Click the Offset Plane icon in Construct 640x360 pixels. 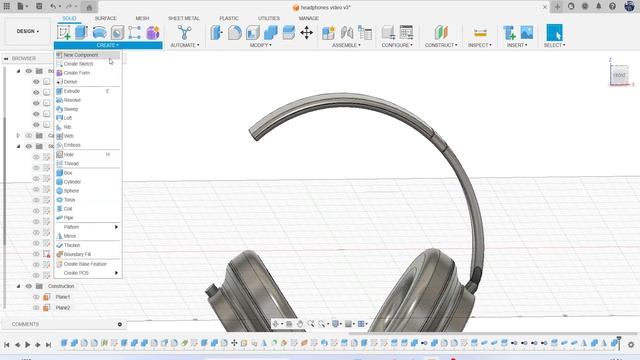441,32
